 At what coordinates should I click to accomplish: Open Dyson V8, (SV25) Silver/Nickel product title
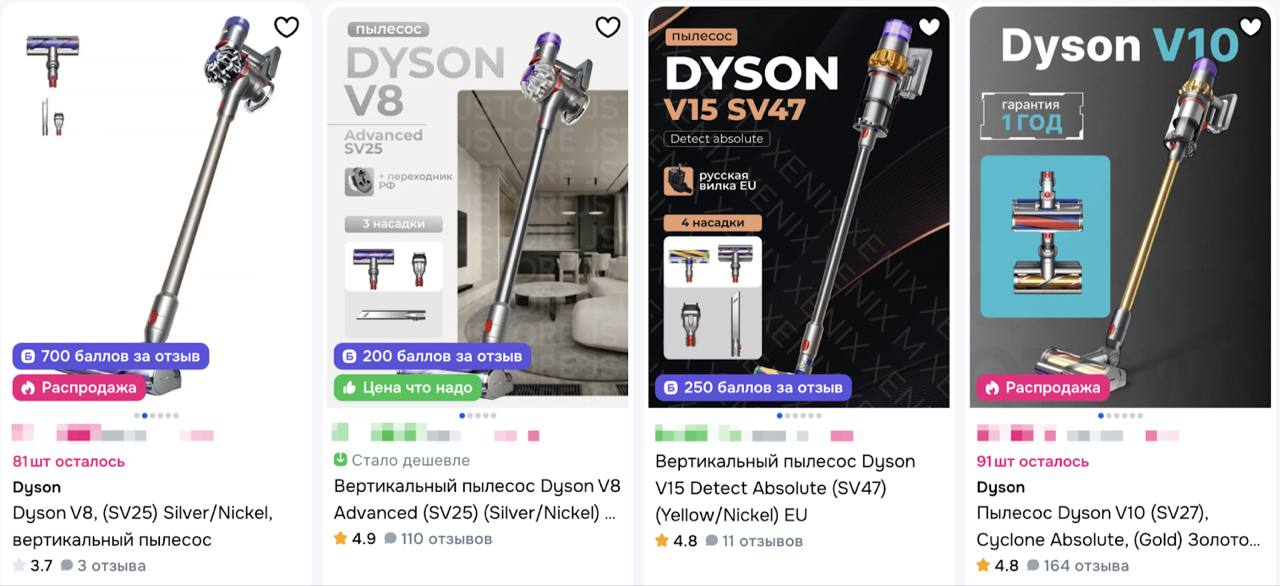[x=142, y=526]
